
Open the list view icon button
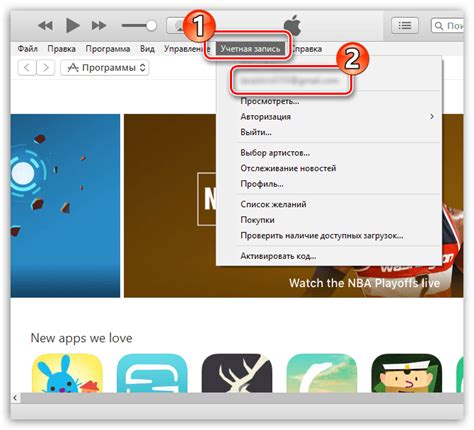pyautogui.click(x=405, y=25)
